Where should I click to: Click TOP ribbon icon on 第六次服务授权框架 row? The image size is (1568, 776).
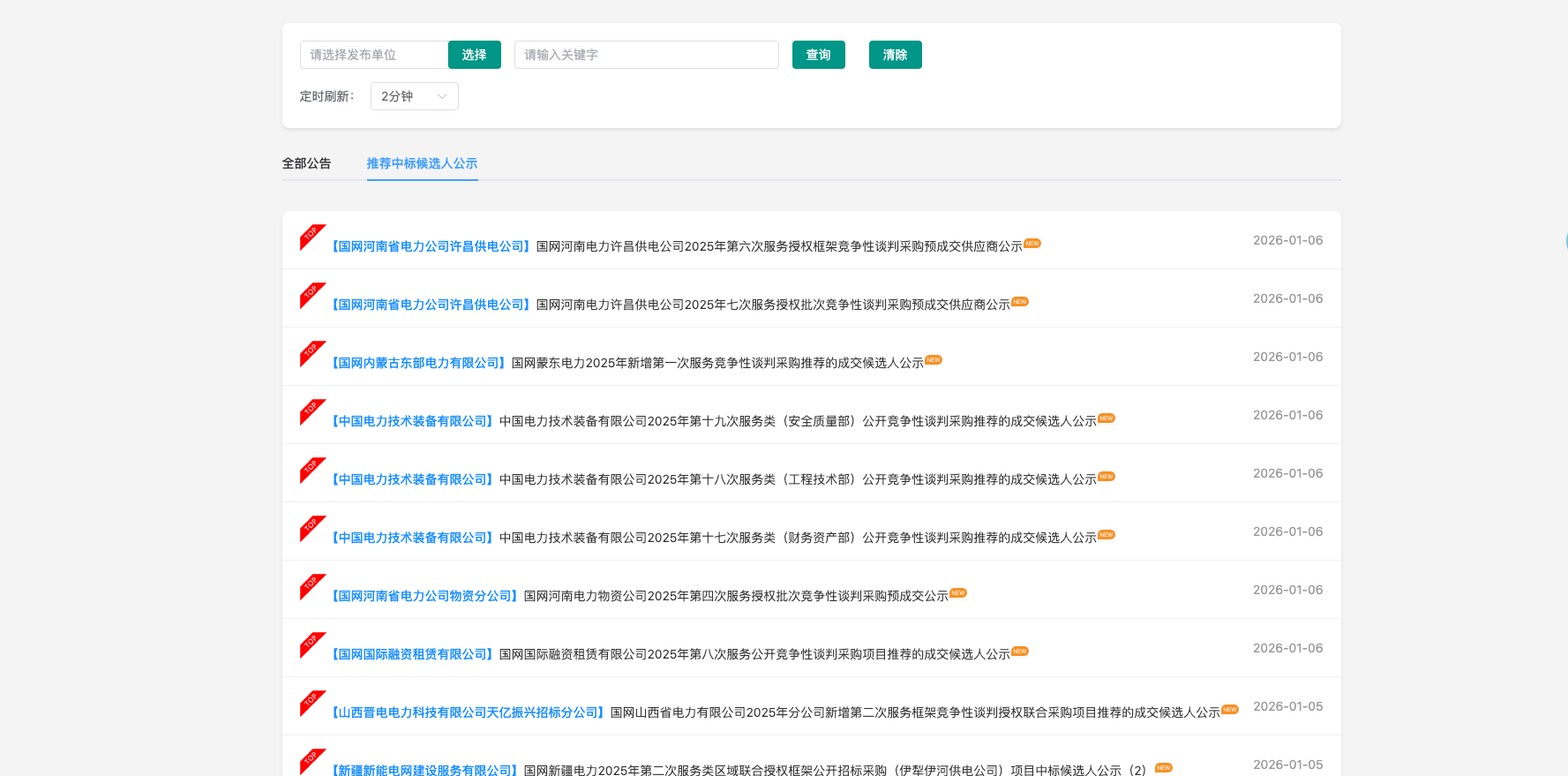click(x=311, y=236)
